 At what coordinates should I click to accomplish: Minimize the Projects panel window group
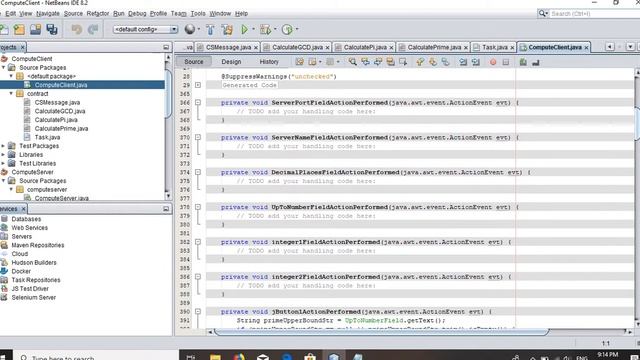[166, 47]
